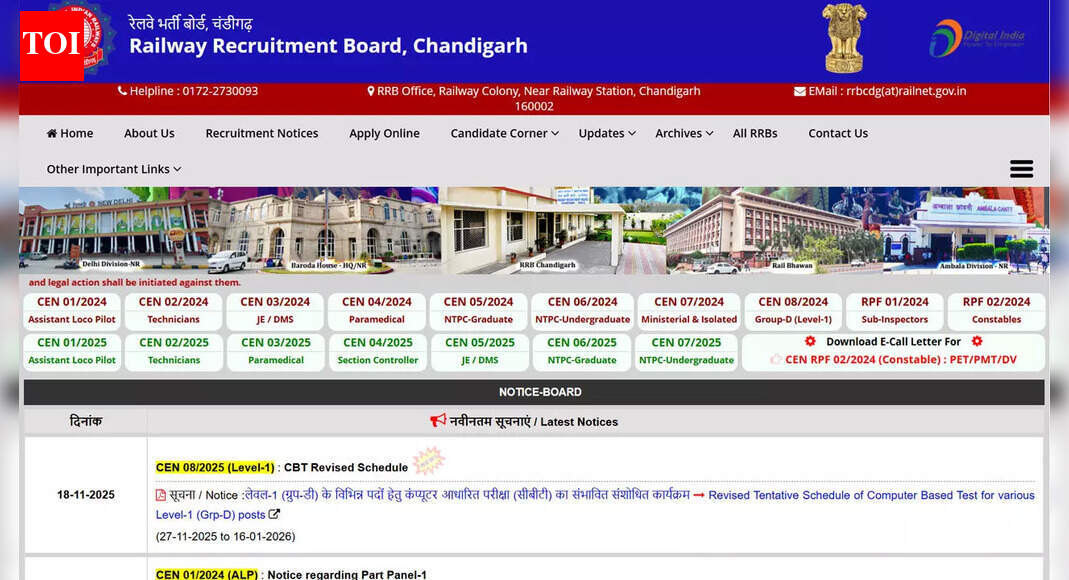This screenshot has height=580, width=1069.
Task: Expand the Candidate Corner dropdown
Action: [501, 133]
